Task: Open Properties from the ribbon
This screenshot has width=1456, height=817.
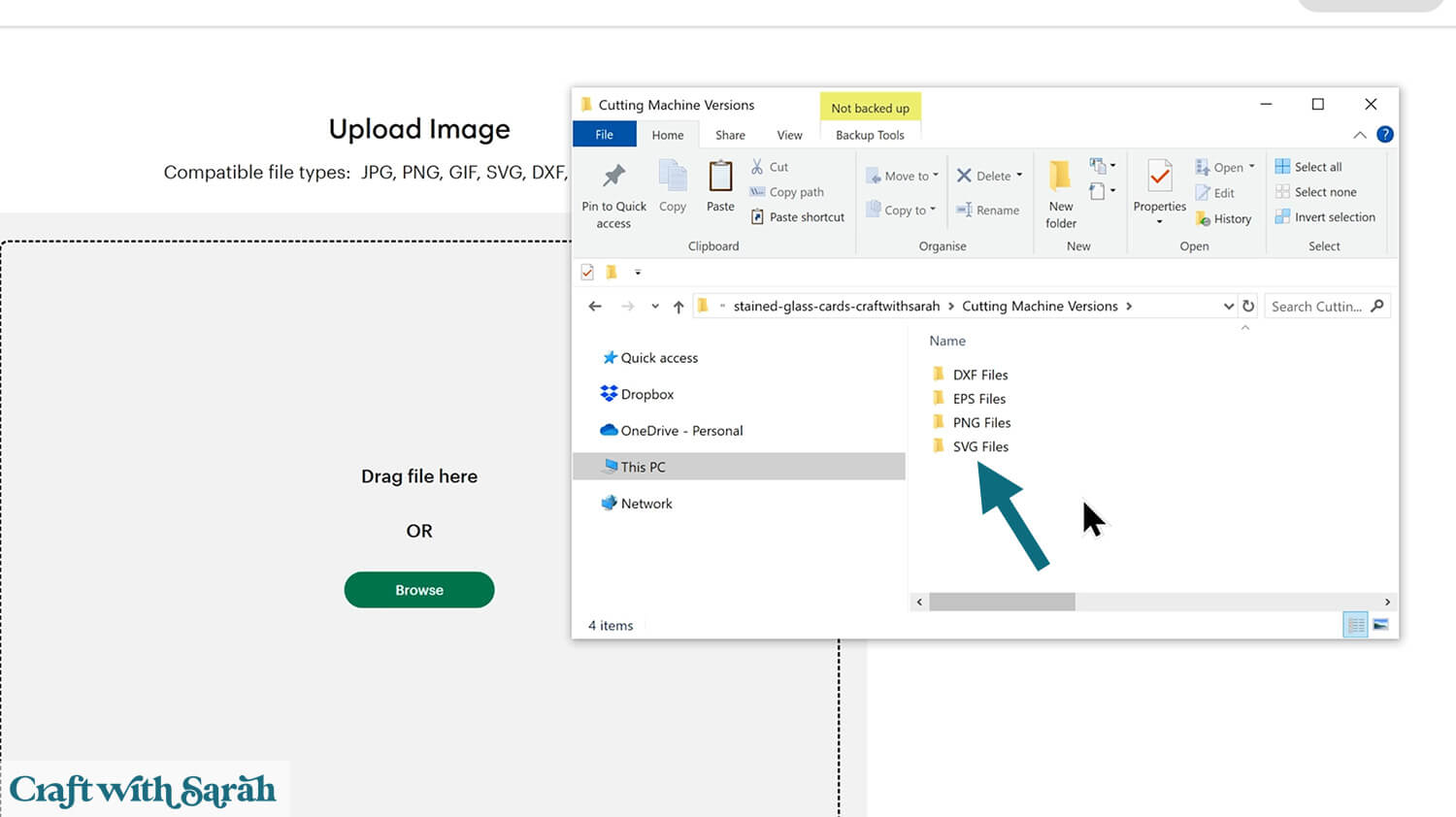Action: point(1159,178)
